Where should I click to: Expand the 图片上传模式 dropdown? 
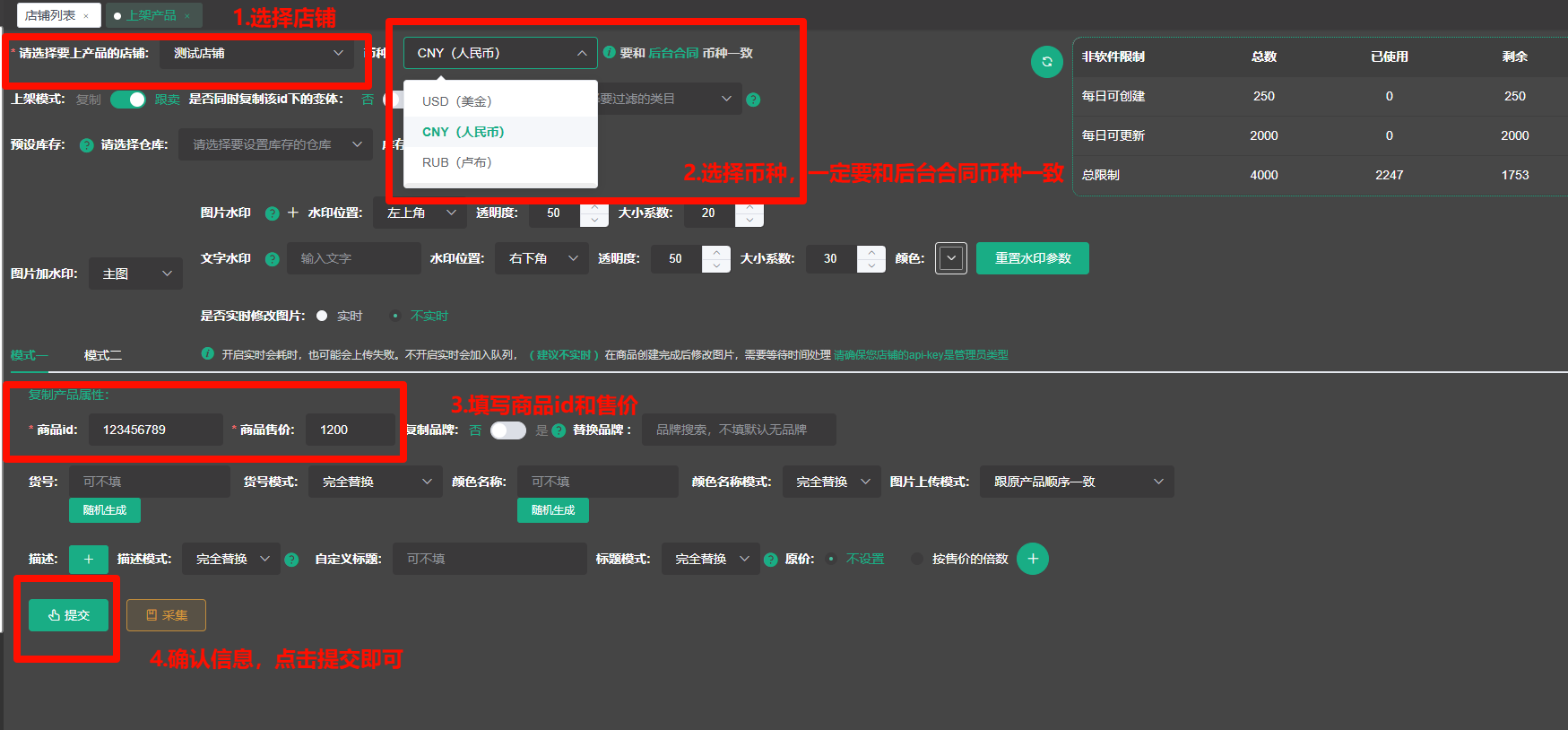pyautogui.click(x=1076, y=482)
